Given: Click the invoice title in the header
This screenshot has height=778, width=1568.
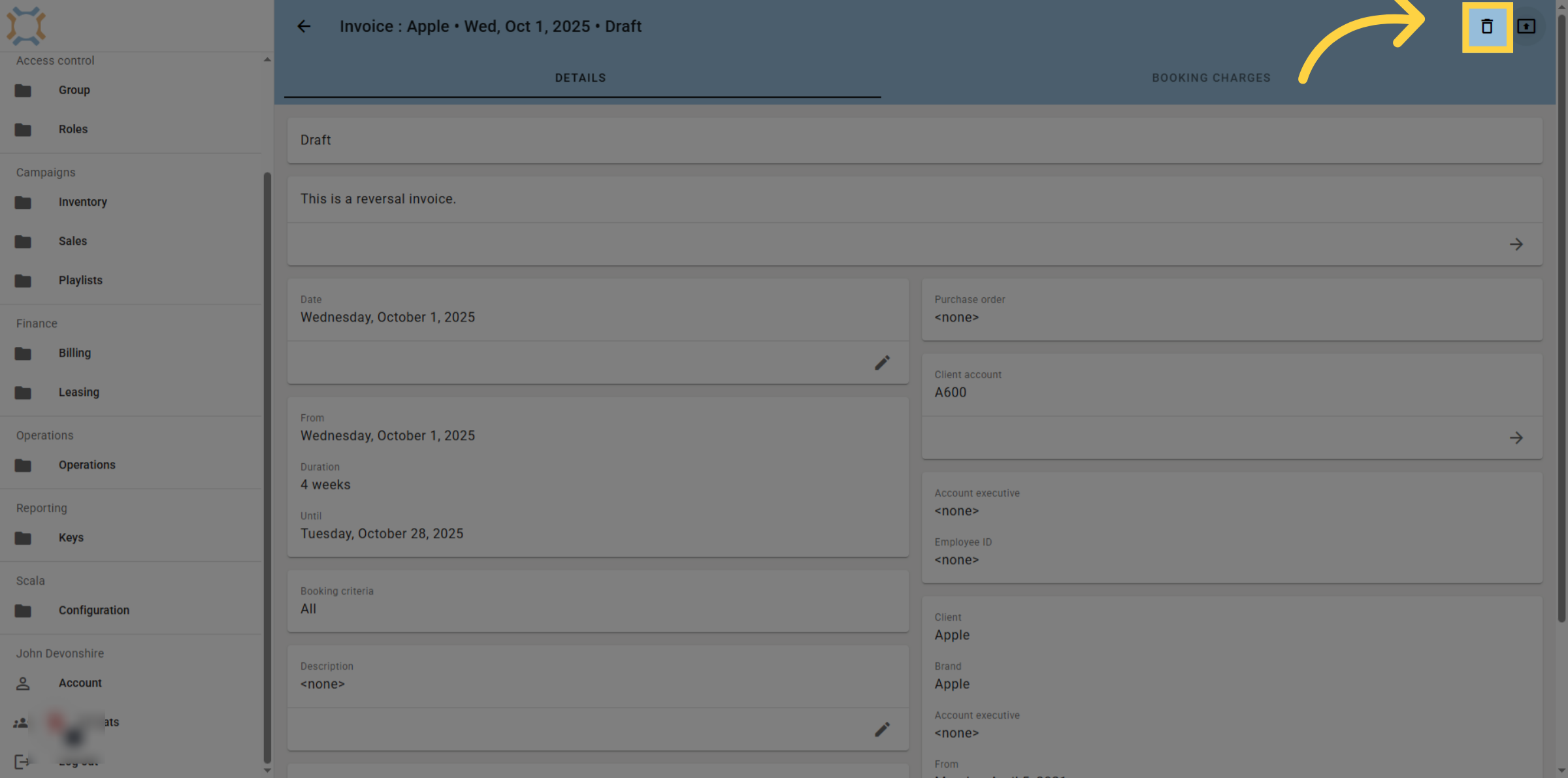Looking at the screenshot, I should [x=490, y=26].
